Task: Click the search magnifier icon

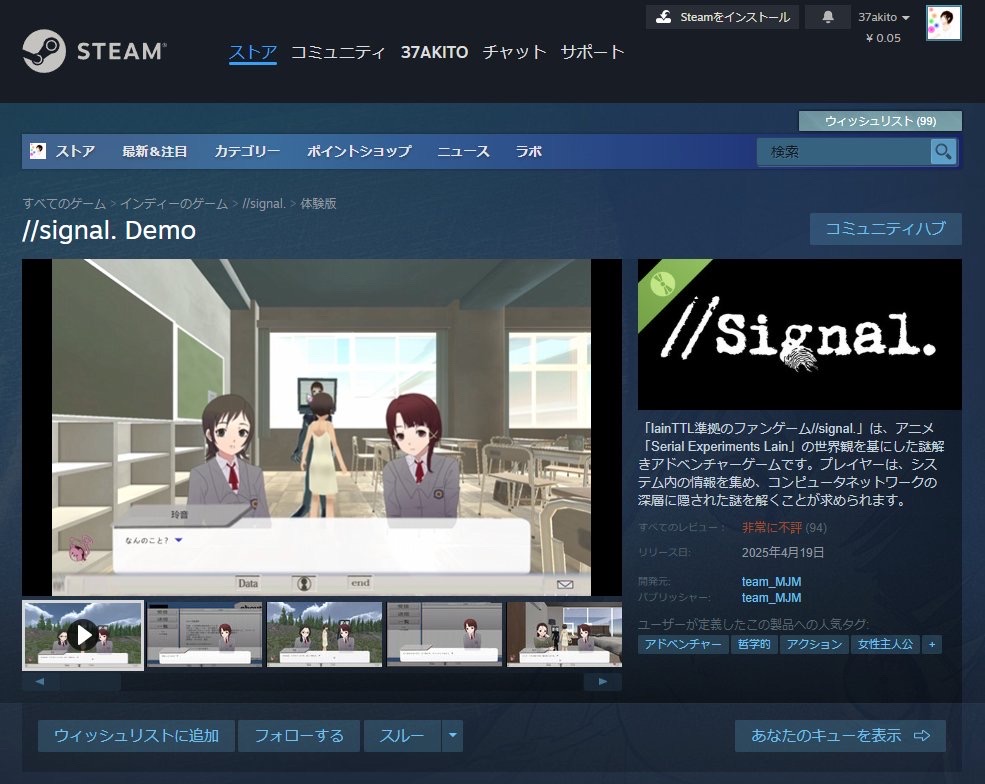Action: pos(943,151)
